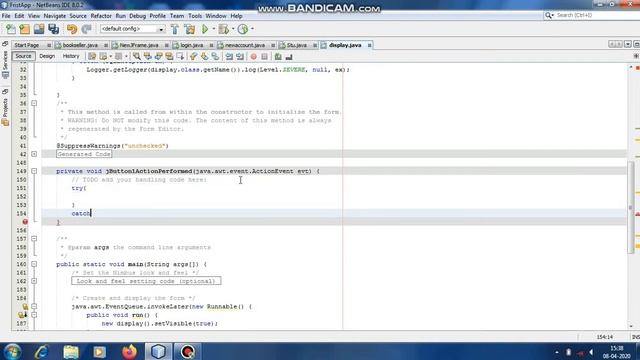Screen dimensions: 640x360
Task: Shift the line left icon
Action: coord(229,56)
